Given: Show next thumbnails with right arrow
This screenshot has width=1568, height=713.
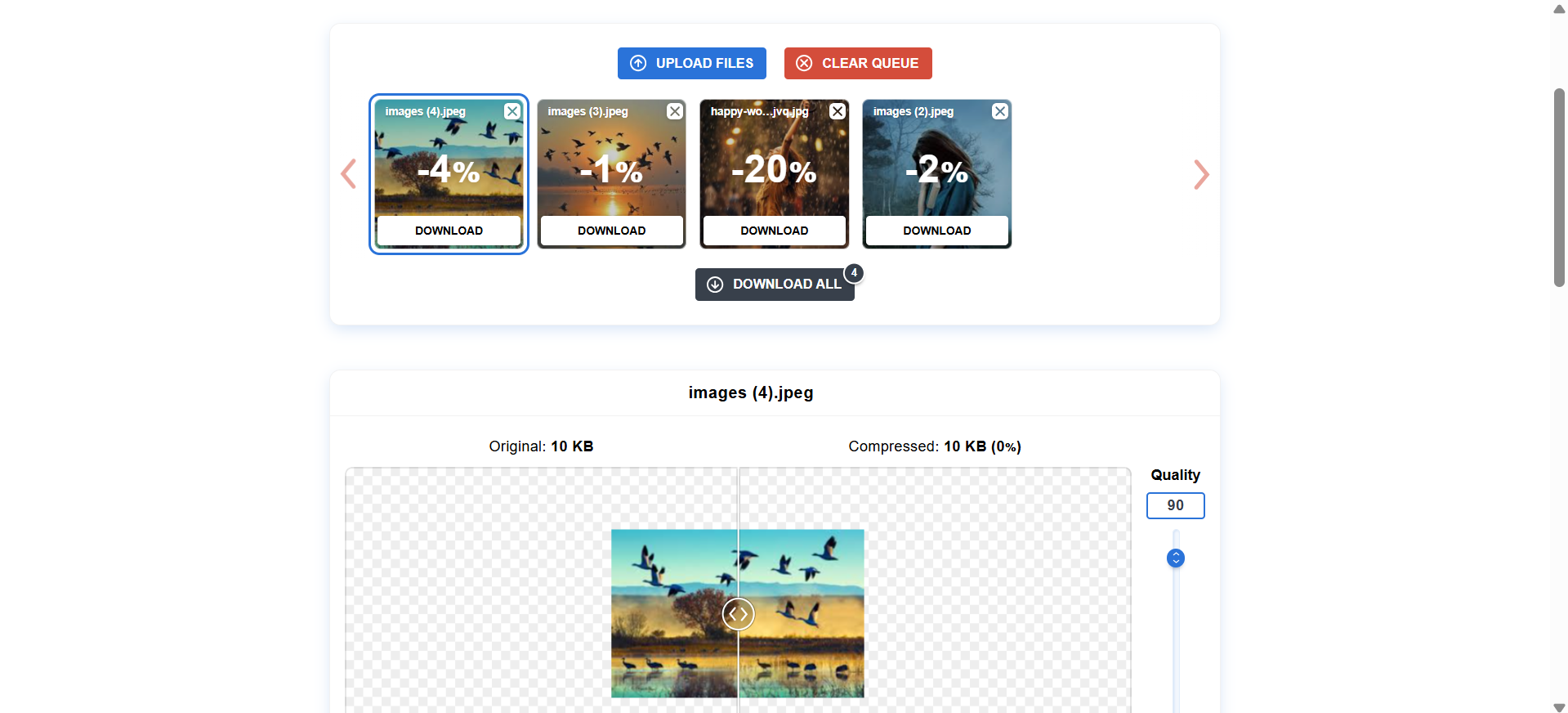Looking at the screenshot, I should point(1201,174).
